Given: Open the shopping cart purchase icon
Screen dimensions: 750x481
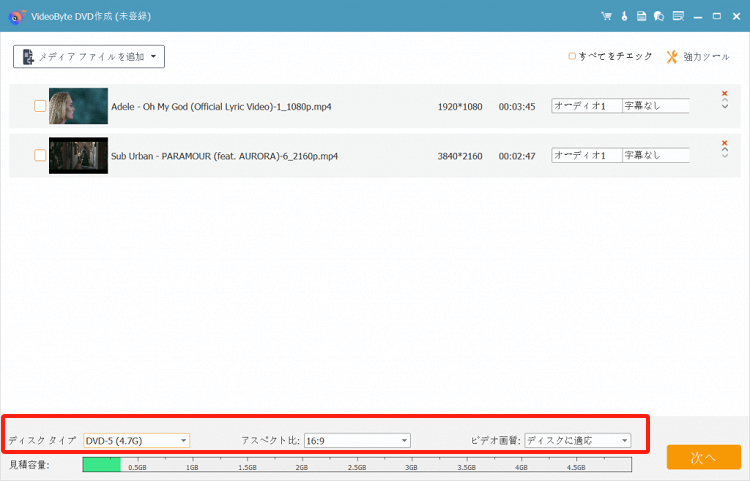Looking at the screenshot, I should click(x=606, y=16).
